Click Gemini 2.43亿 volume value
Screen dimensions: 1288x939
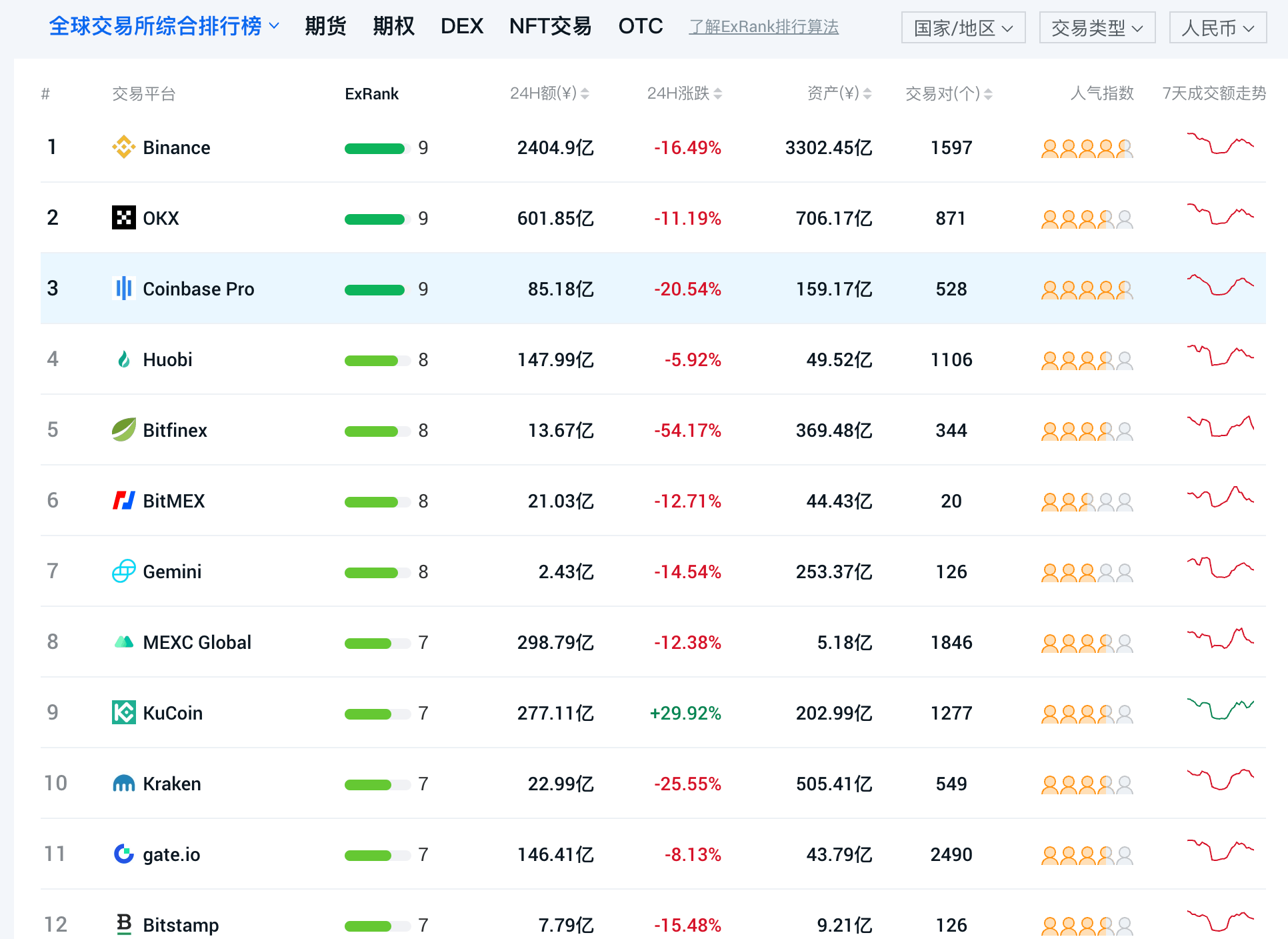point(566,572)
